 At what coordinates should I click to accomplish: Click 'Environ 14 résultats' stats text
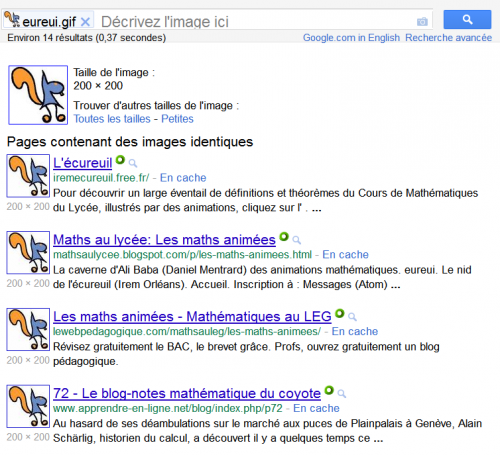tap(87, 38)
